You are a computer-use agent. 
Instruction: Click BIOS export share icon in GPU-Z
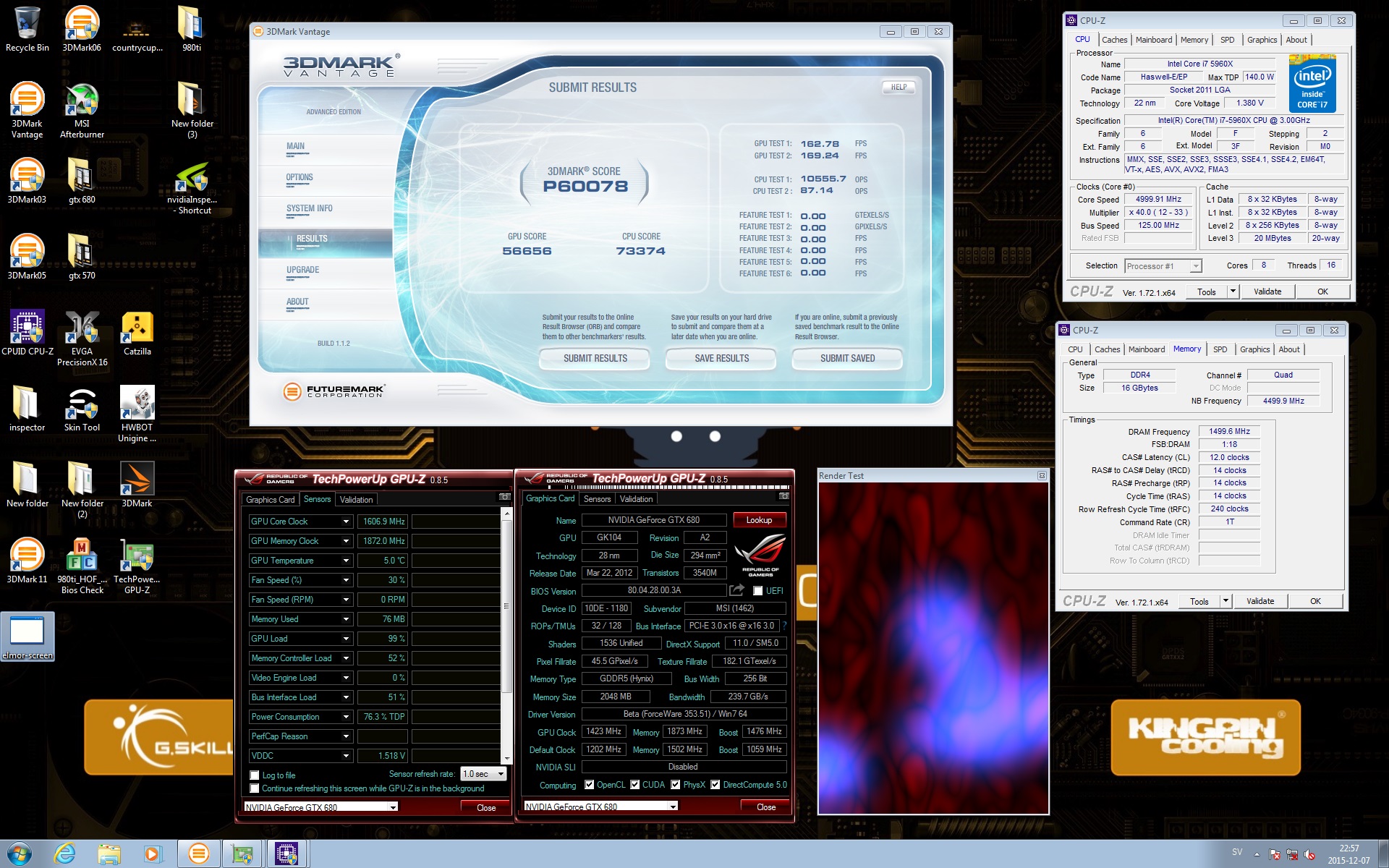(x=736, y=590)
